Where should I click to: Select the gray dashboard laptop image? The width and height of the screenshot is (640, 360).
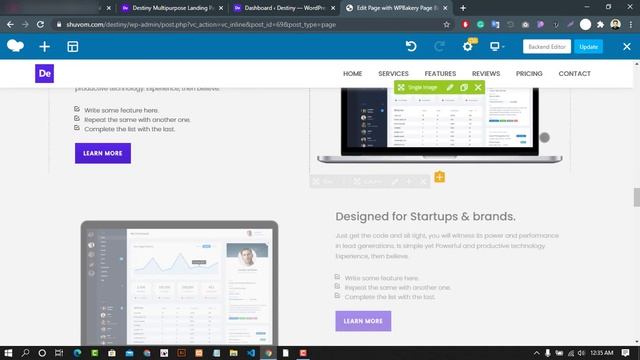[x=179, y=283]
